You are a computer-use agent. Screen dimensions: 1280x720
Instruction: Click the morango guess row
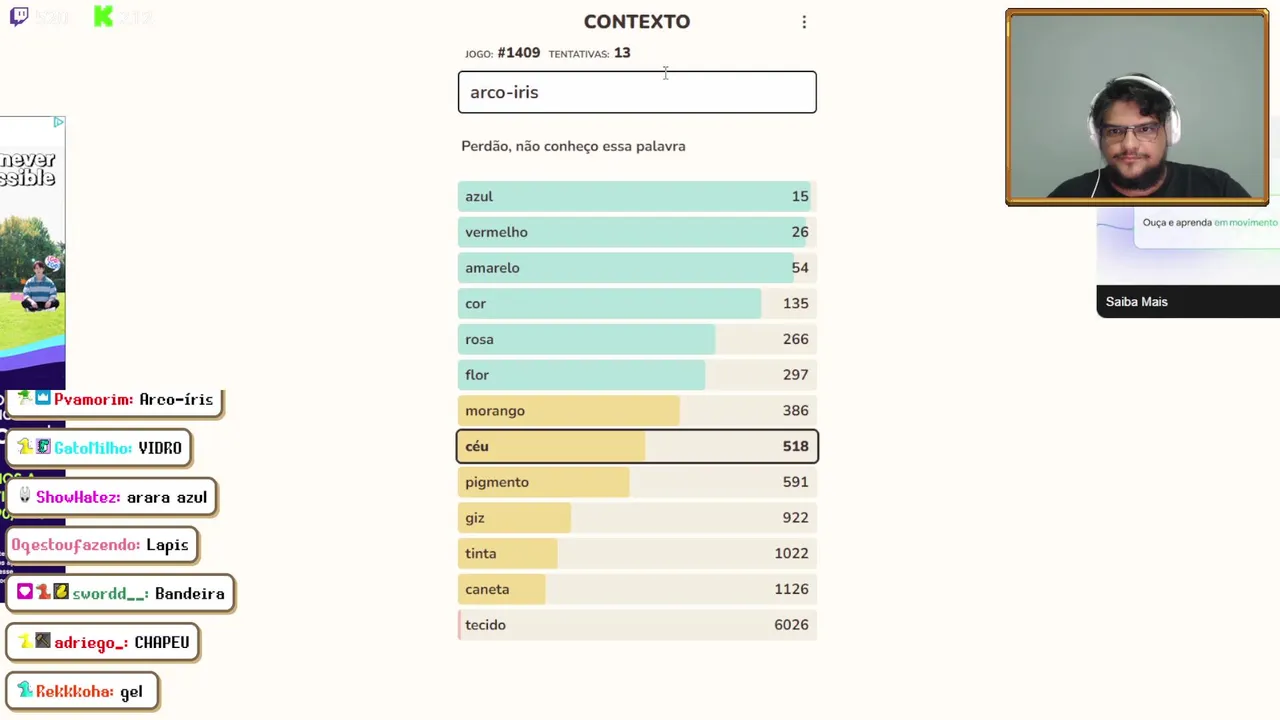(x=637, y=411)
